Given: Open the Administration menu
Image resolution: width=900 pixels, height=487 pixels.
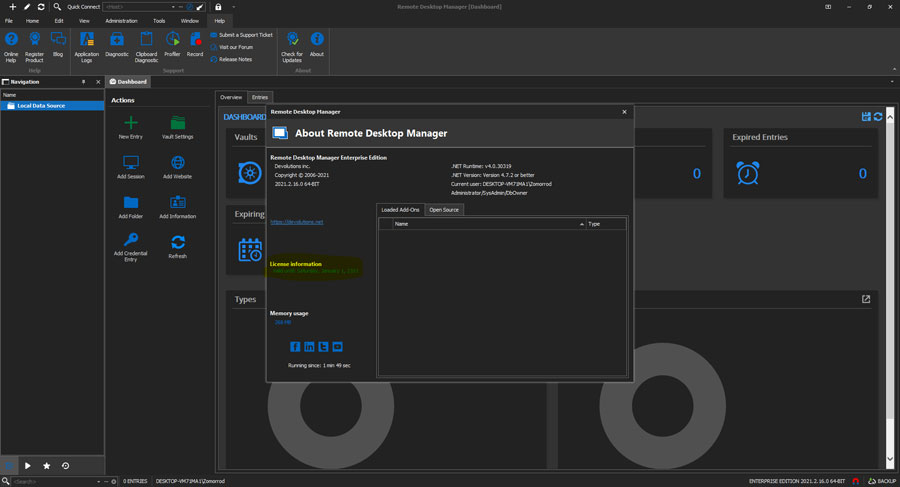Looking at the screenshot, I should 121,20.
